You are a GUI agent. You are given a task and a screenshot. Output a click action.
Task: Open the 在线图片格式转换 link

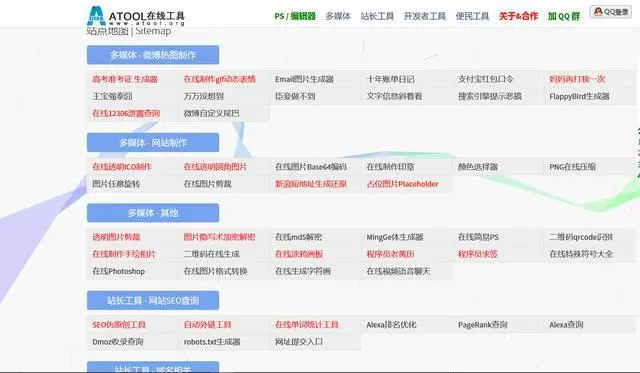pos(216,271)
